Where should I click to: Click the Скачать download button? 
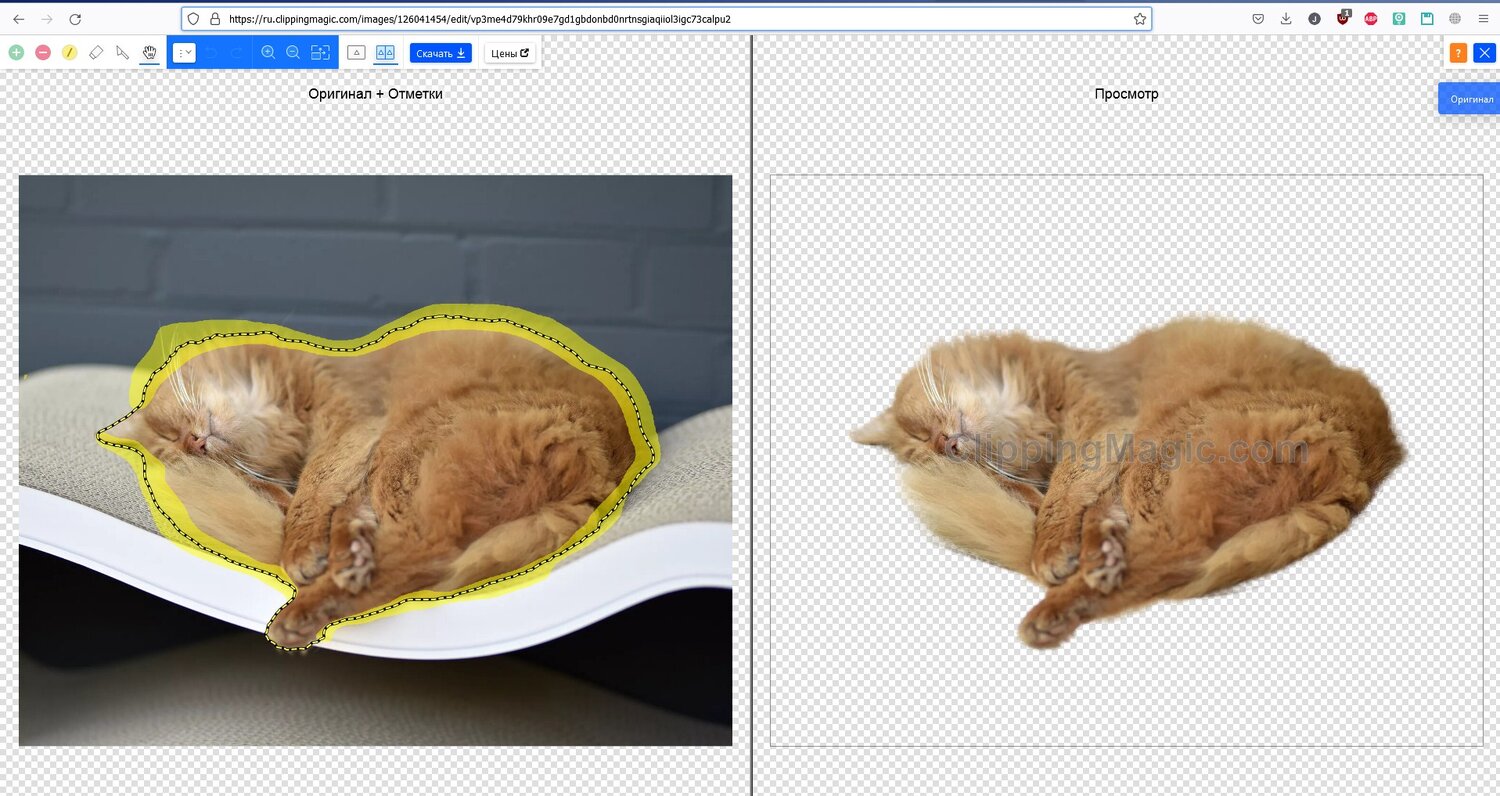440,53
